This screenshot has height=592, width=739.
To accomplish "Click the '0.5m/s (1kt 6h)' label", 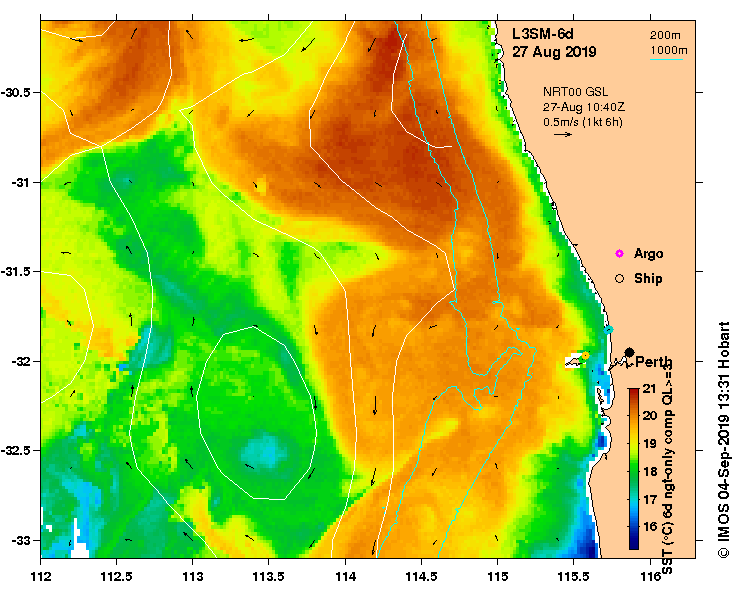I will 583,122.
